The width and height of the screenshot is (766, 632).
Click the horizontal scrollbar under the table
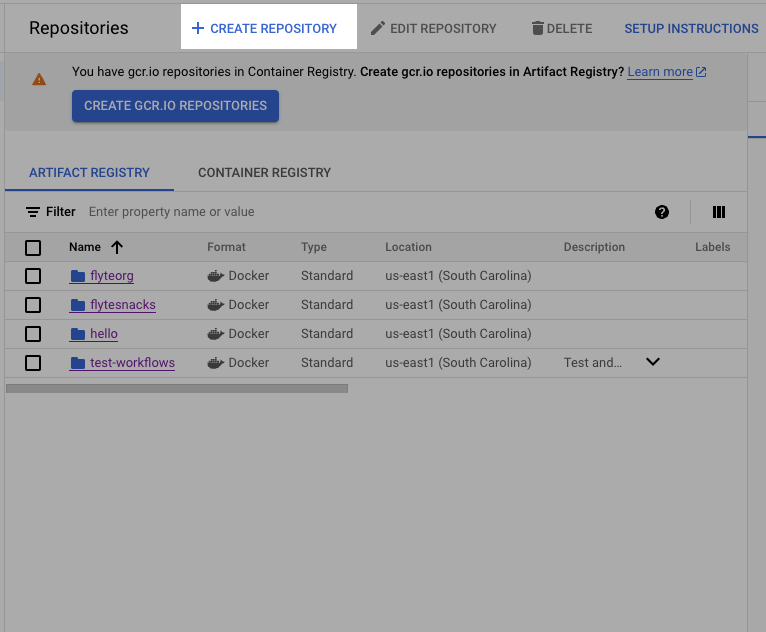click(177, 388)
